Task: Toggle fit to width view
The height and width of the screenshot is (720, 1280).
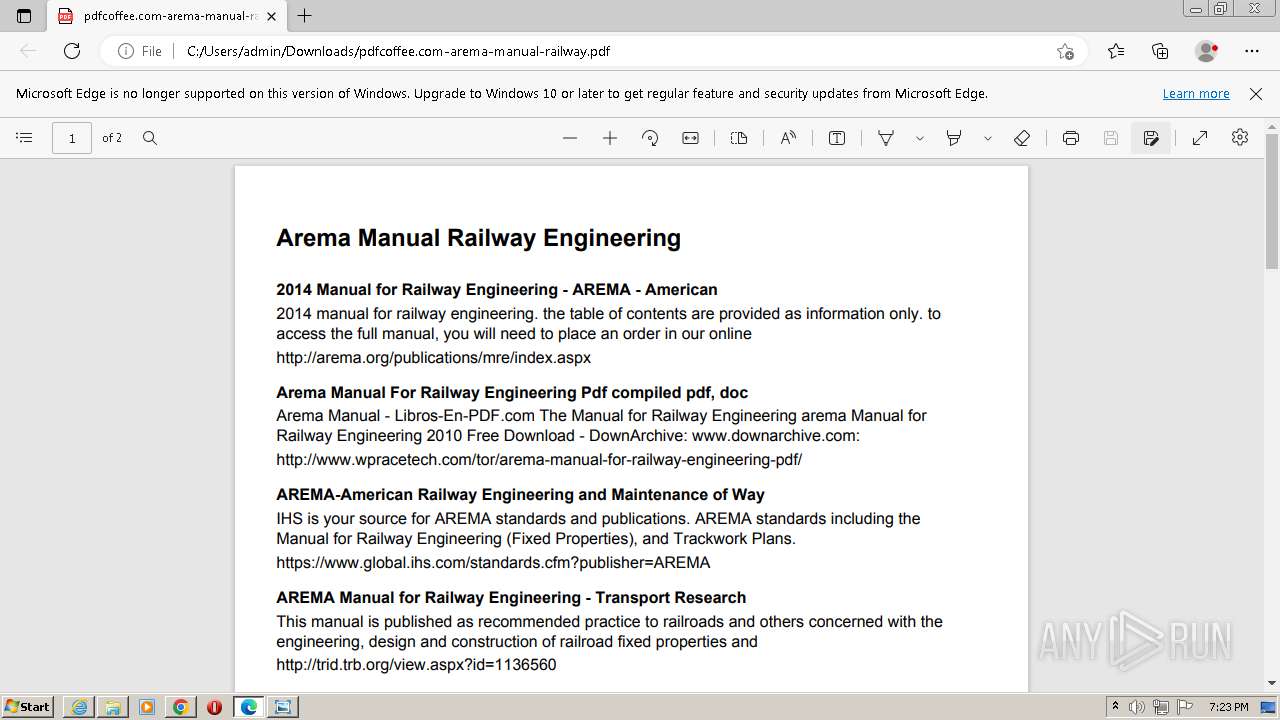Action: (x=690, y=138)
